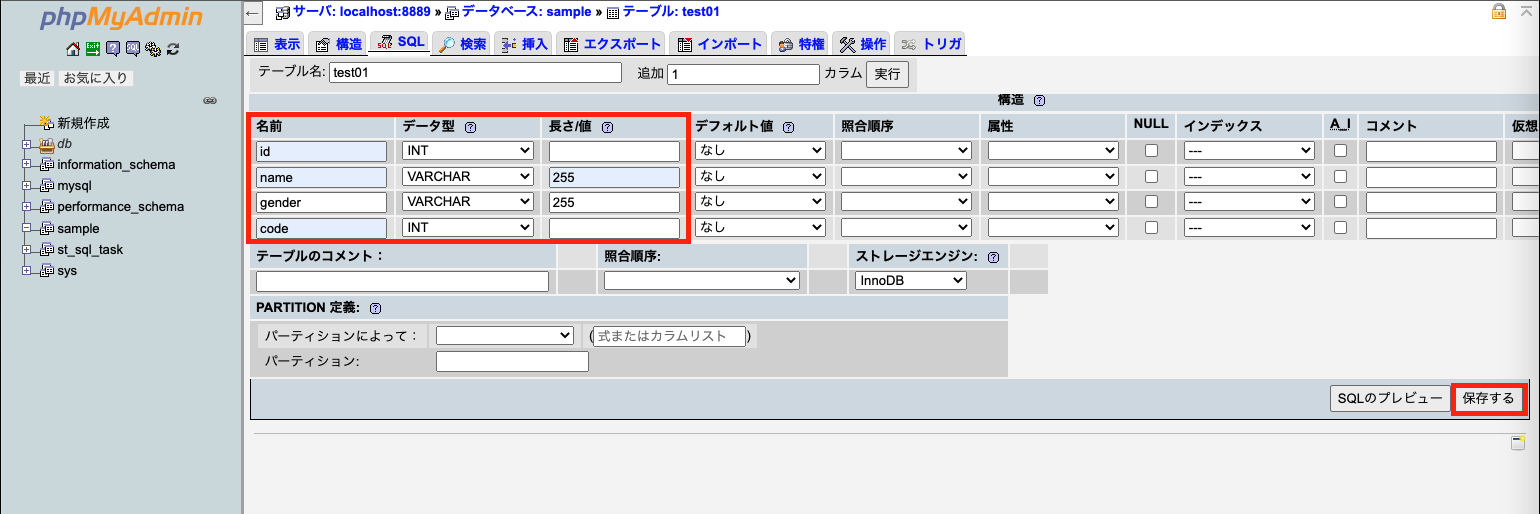The height and width of the screenshot is (514, 1540).
Task: Open the SQL tab
Action: pos(400,42)
